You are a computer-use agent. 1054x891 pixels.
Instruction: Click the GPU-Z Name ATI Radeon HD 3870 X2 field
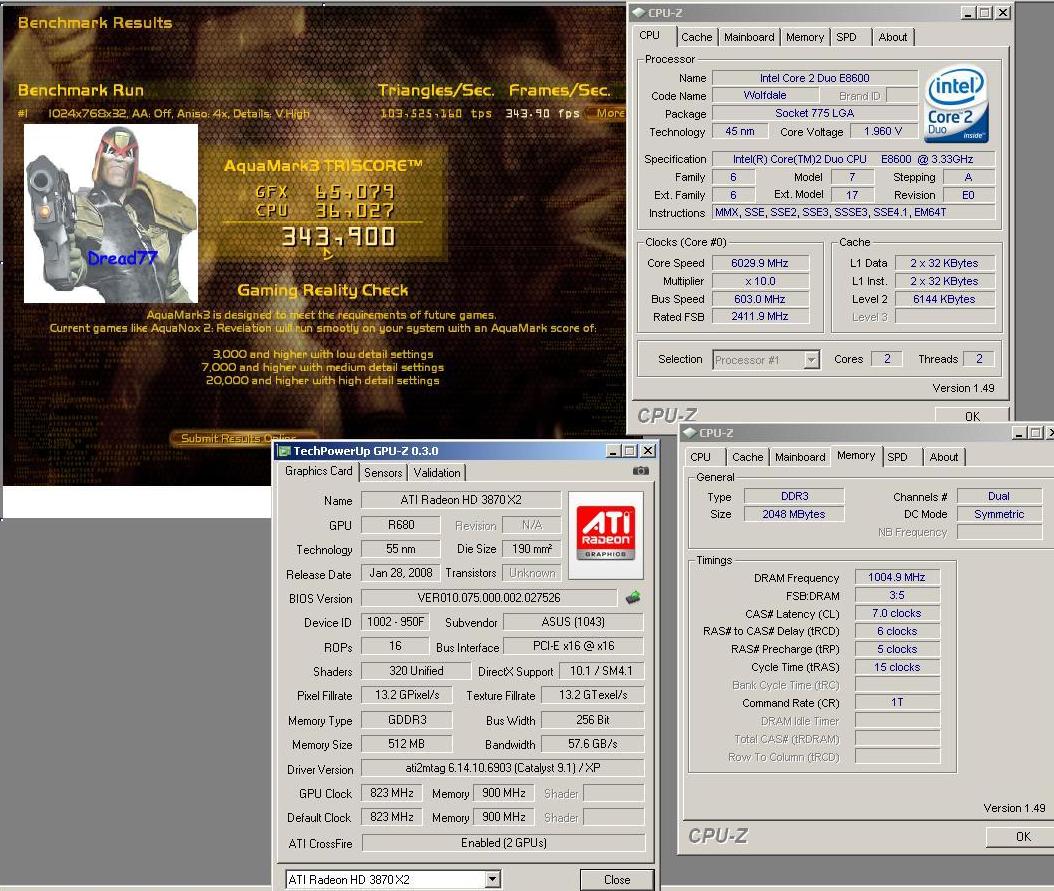pyautogui.click(x=461, y=500)
